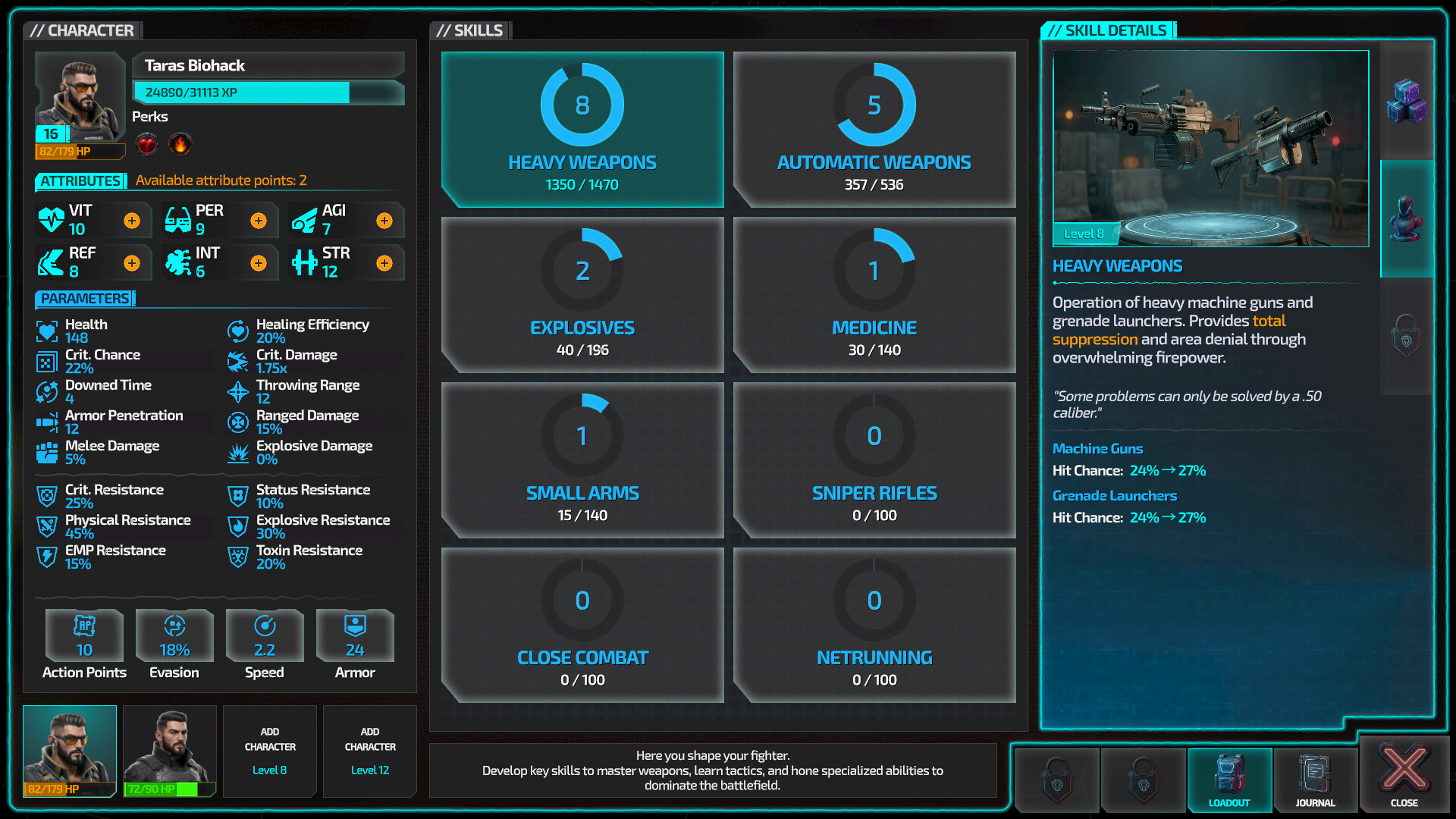Open the Skill Details panel header
The image size is (1456, 819).
point(1107,30)
